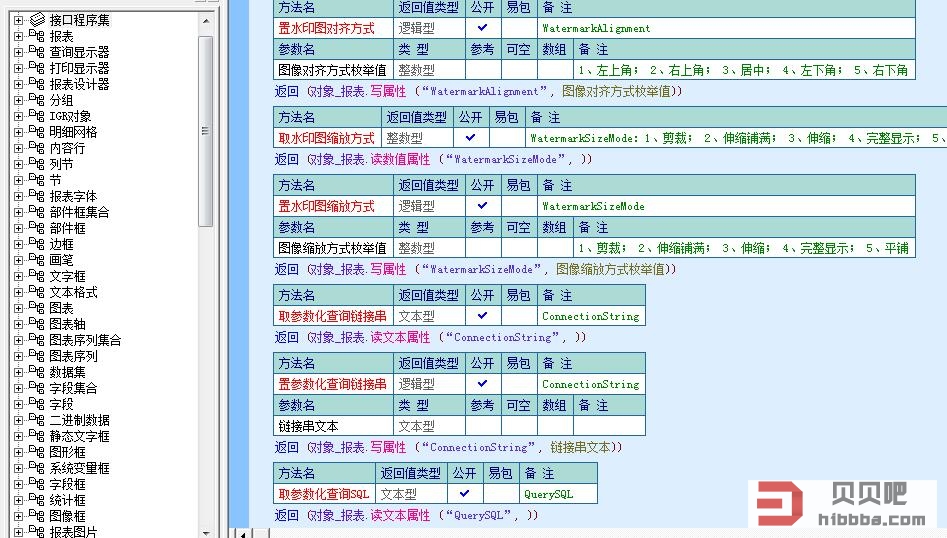The height and width of the screenshot is (538, 947).
Task: Toggle 参考 cell for 图像对齐方式枚举值 parameter
Action: (483, 70)
